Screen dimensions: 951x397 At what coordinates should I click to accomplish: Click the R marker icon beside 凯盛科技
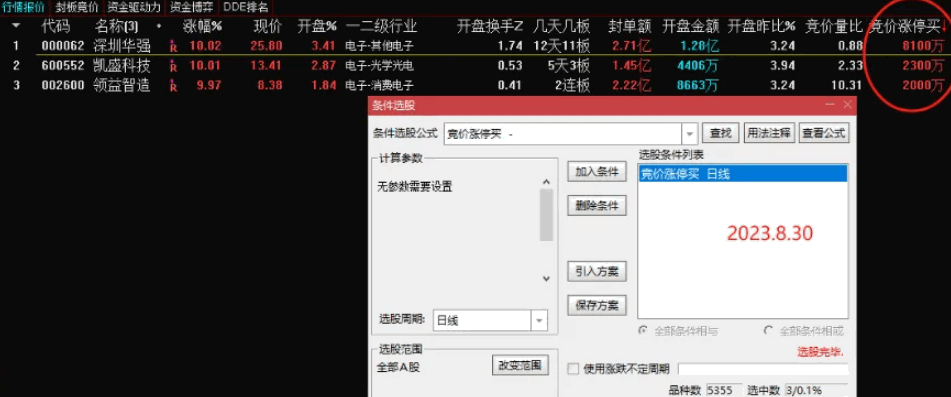tap(173, 66)
